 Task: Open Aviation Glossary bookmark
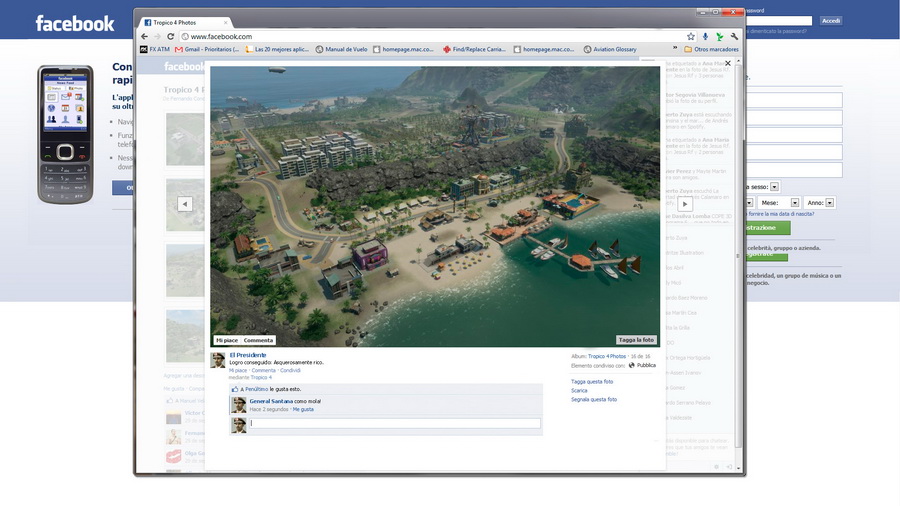611,49
